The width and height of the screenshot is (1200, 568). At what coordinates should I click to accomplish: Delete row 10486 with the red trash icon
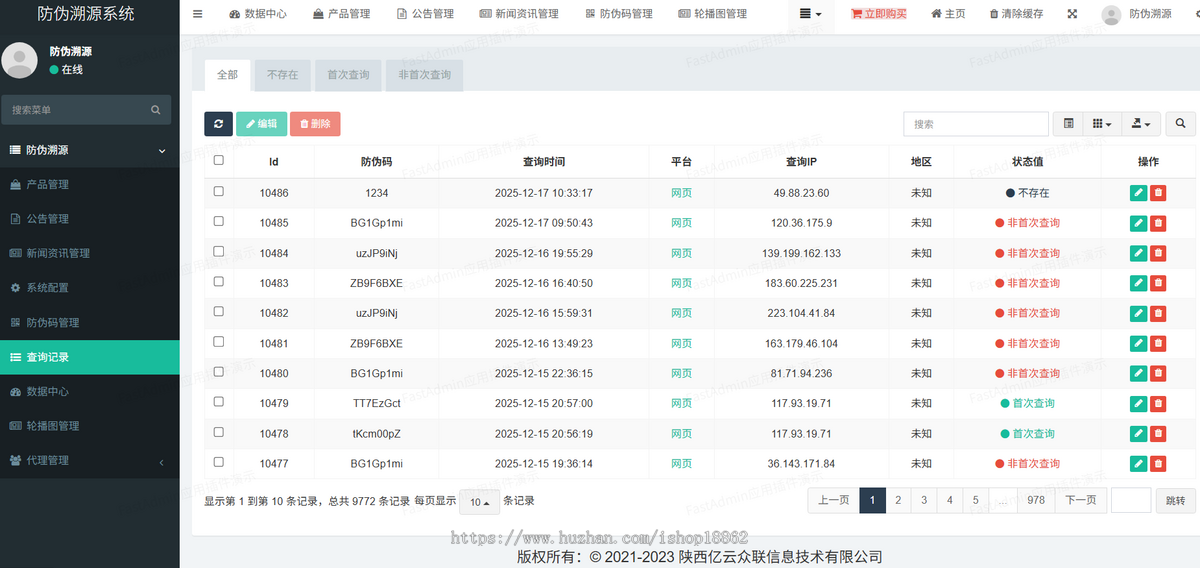coord(1158,193)
